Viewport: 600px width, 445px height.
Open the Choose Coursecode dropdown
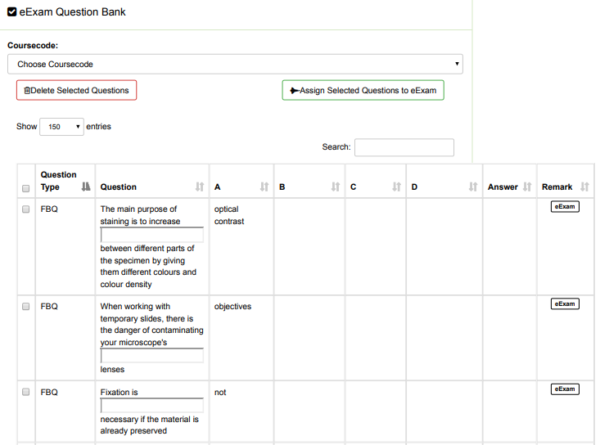(235, 64)
